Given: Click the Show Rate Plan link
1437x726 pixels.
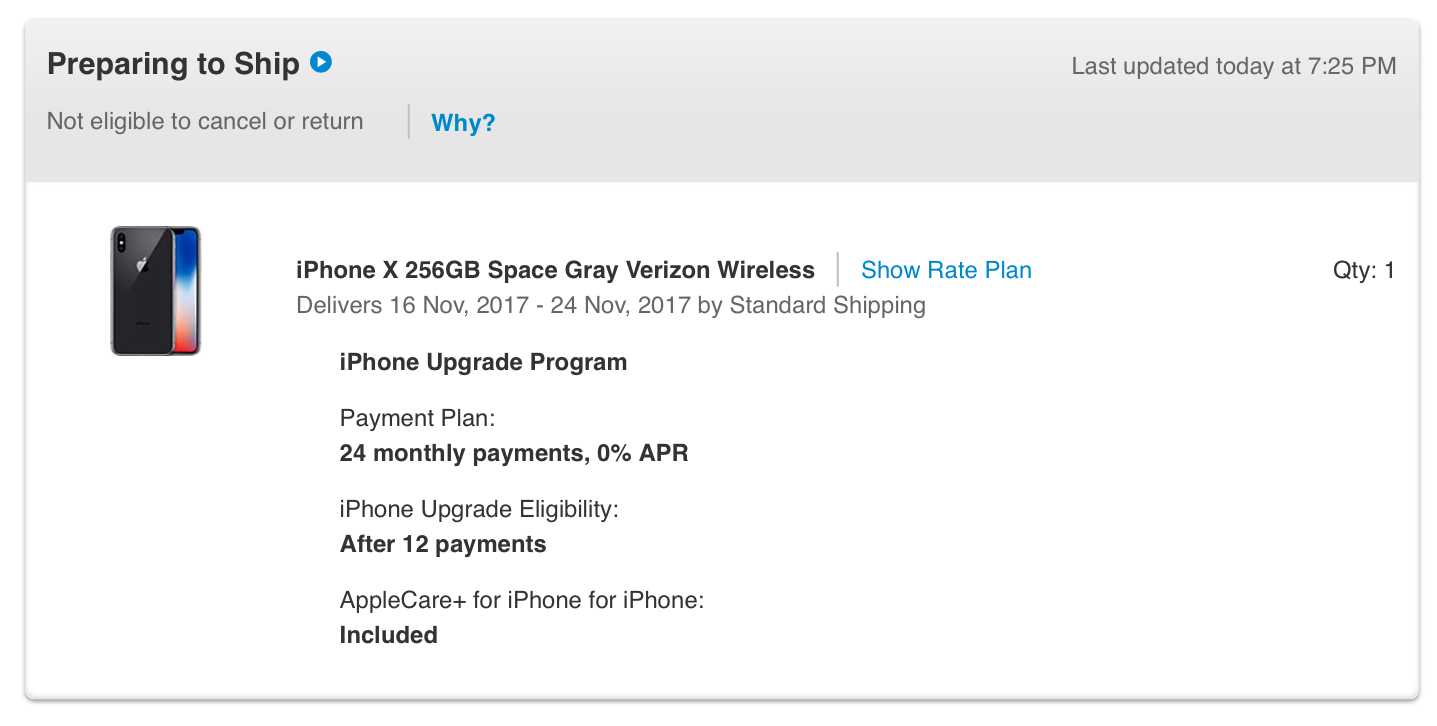Looking at the screenshot, I should pos(946,270).
